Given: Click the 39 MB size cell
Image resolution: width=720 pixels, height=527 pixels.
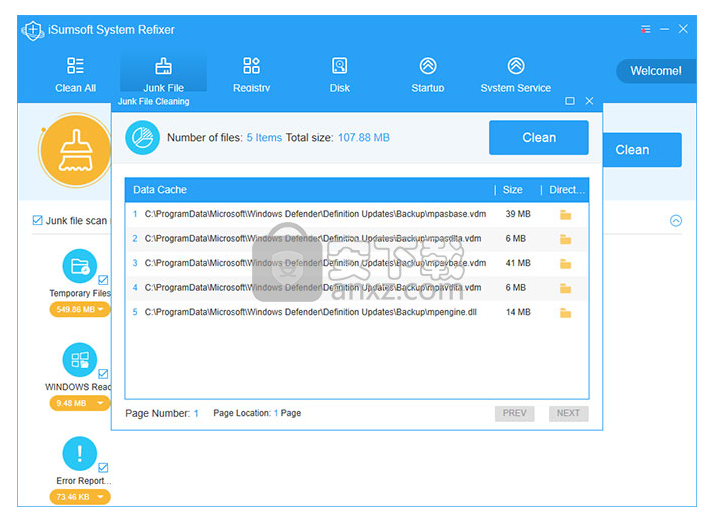Looking at the screenshot, I should (518, 214).
